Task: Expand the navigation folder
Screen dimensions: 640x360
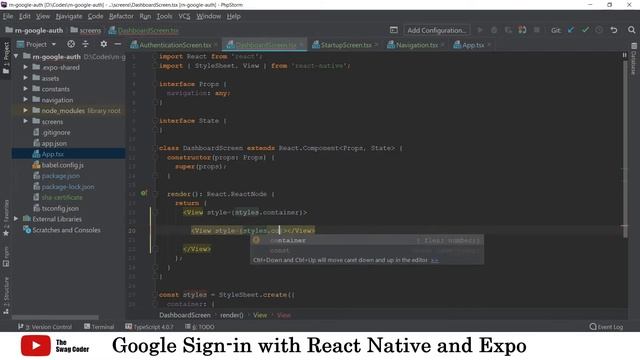Action: coord(25,99)
